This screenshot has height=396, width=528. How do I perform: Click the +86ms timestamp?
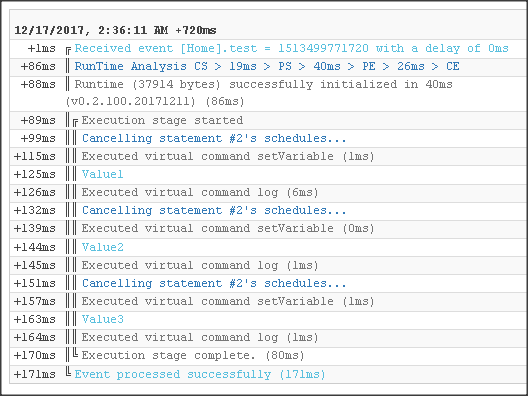point(38,66)
